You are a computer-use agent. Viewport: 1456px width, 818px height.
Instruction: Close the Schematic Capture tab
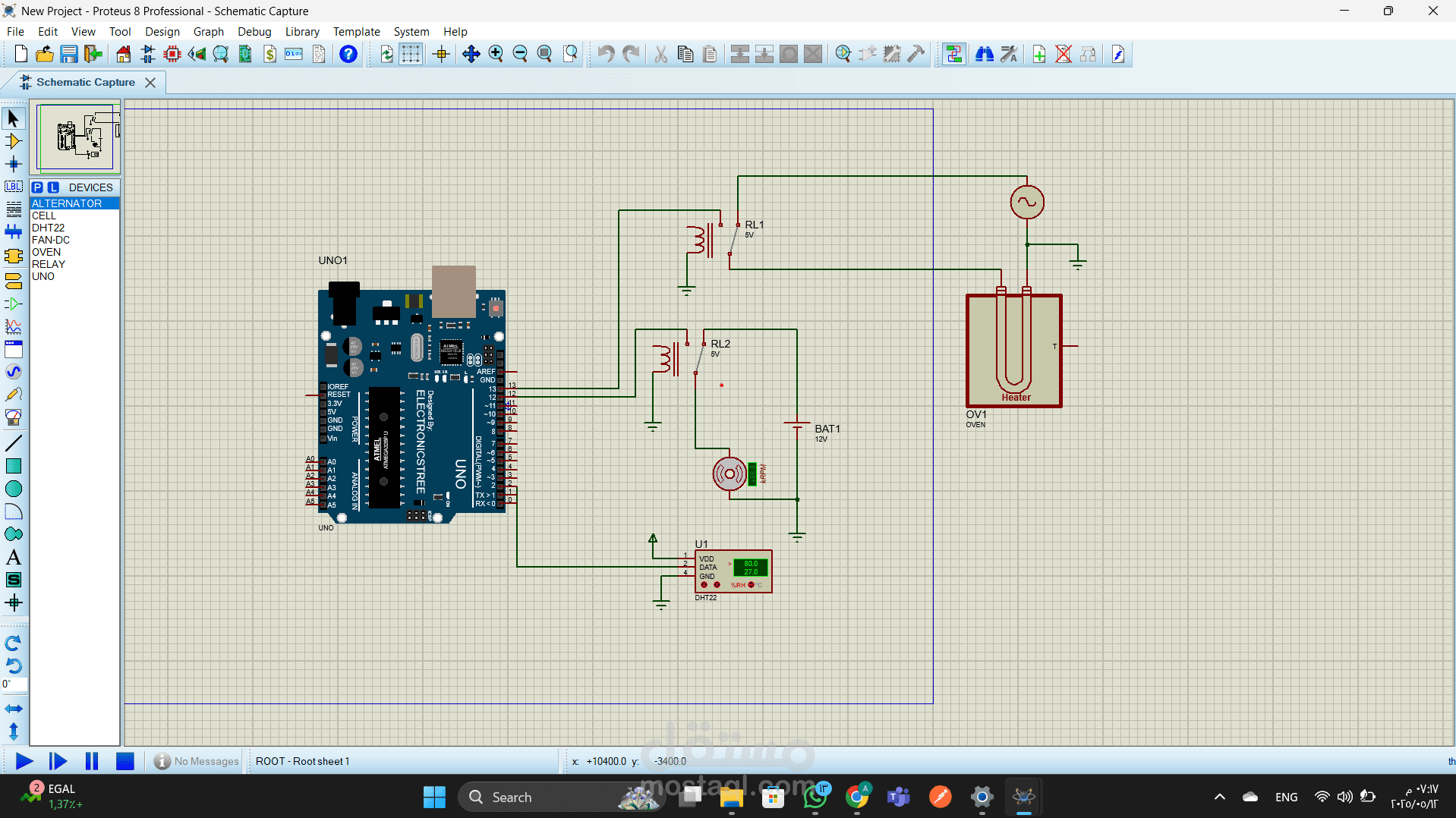(x=150, y=82)
